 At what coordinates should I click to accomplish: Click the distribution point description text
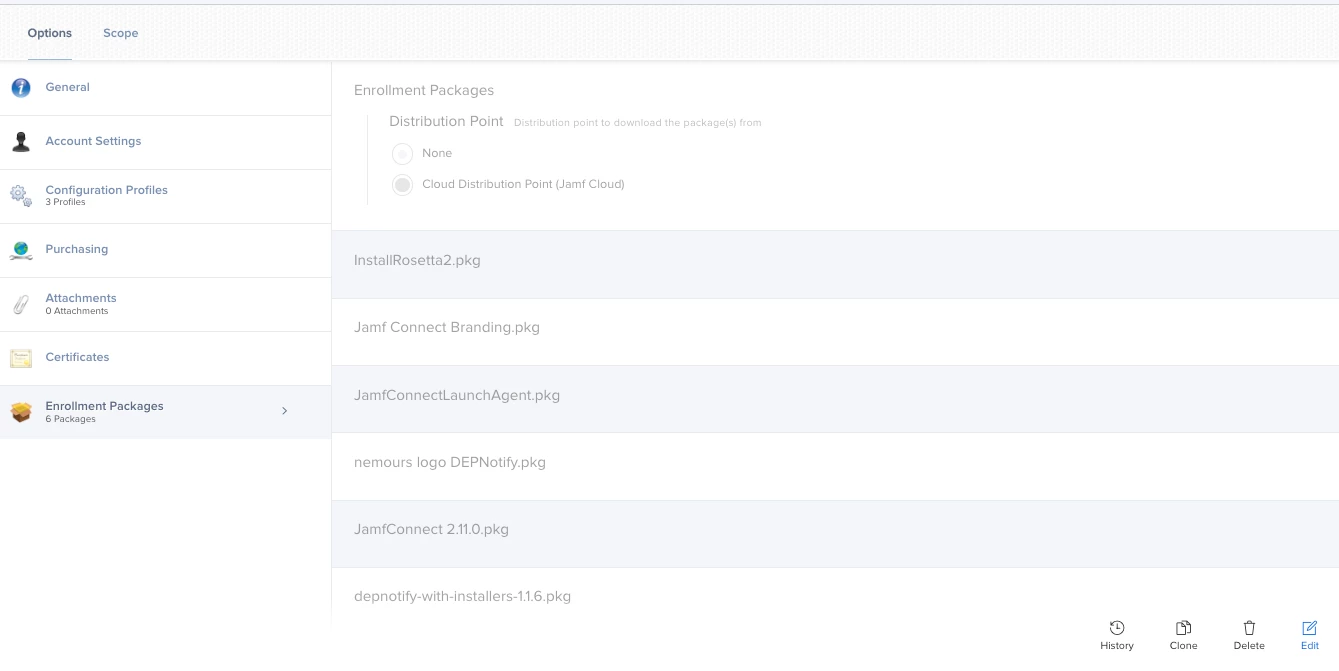[638, 123]
